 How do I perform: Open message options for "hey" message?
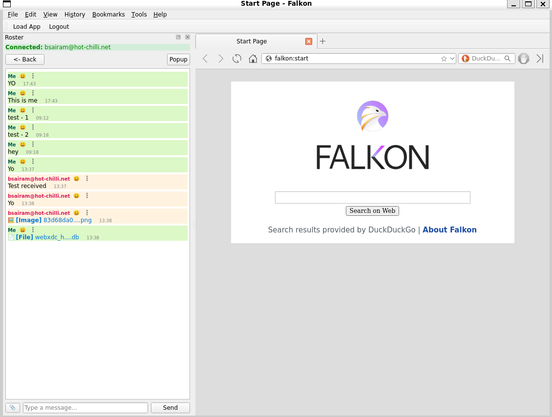pos(33,144)
